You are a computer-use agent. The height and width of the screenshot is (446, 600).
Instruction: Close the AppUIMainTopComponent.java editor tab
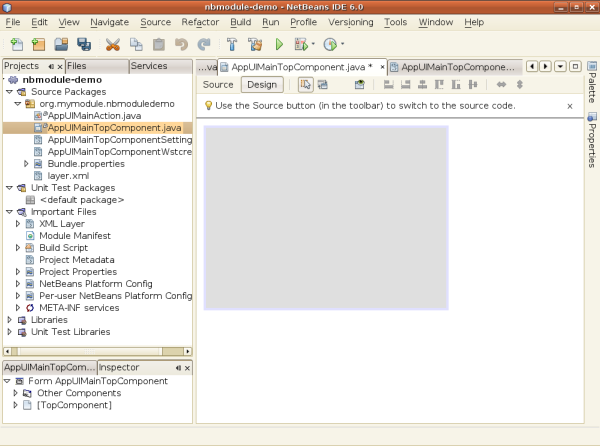tap(382, 67)
